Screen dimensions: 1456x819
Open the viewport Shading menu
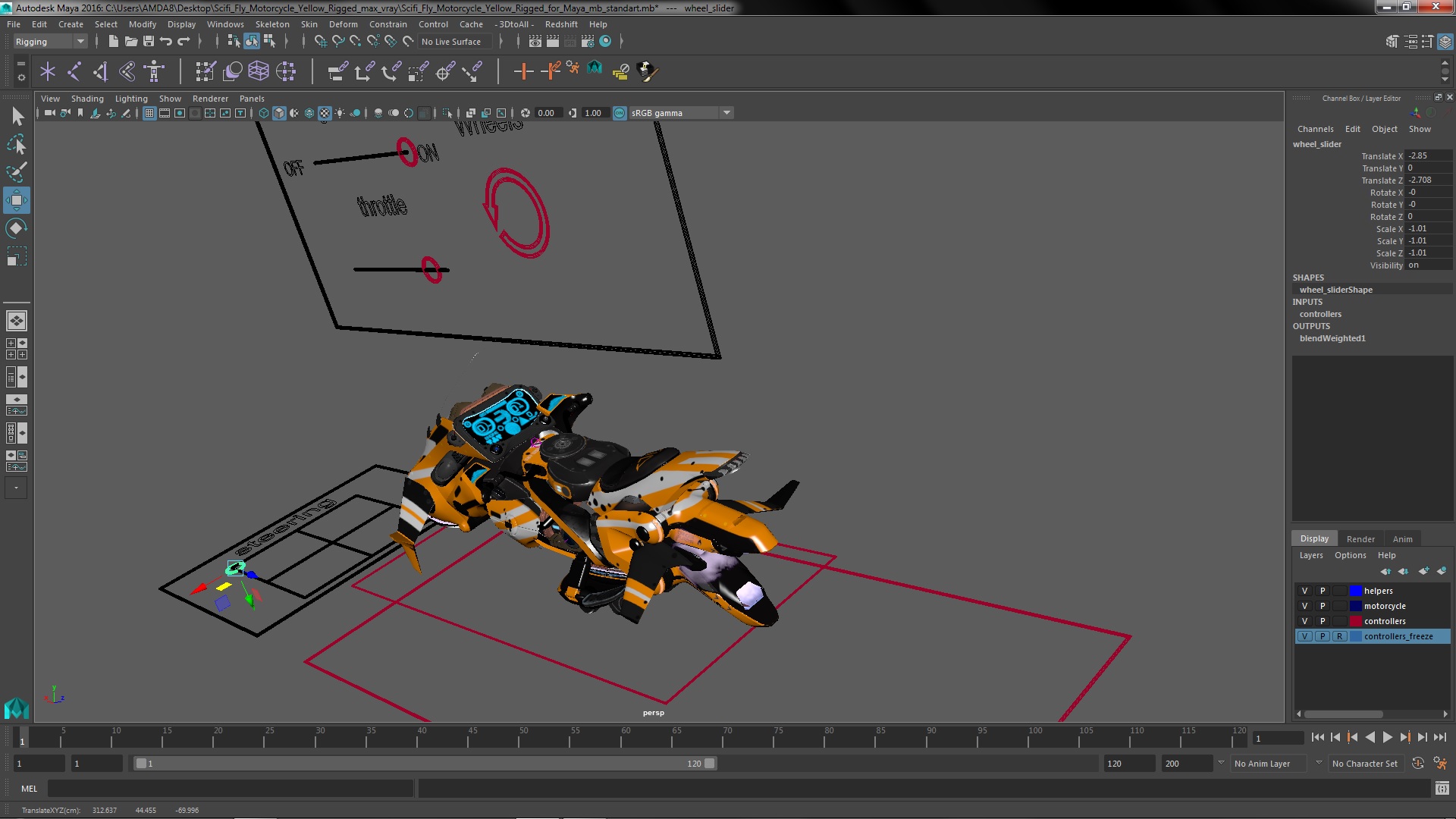click(x=87, y=99)
